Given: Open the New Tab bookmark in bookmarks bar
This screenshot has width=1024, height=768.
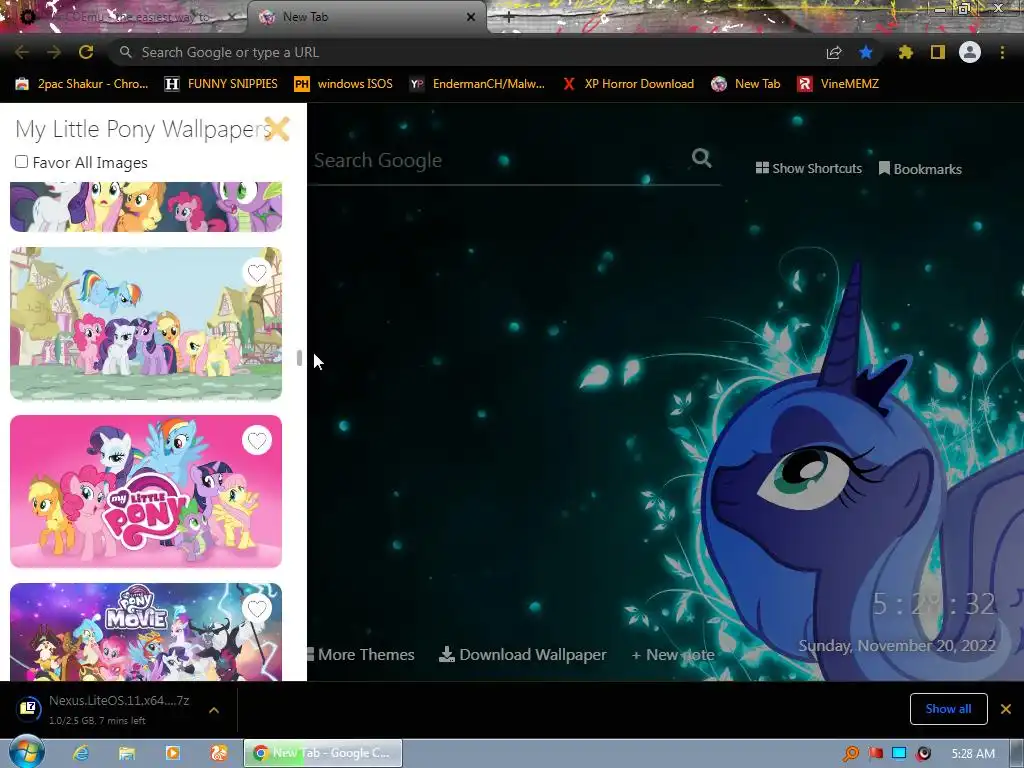Looking at the screenshot, I should [746, 84].
